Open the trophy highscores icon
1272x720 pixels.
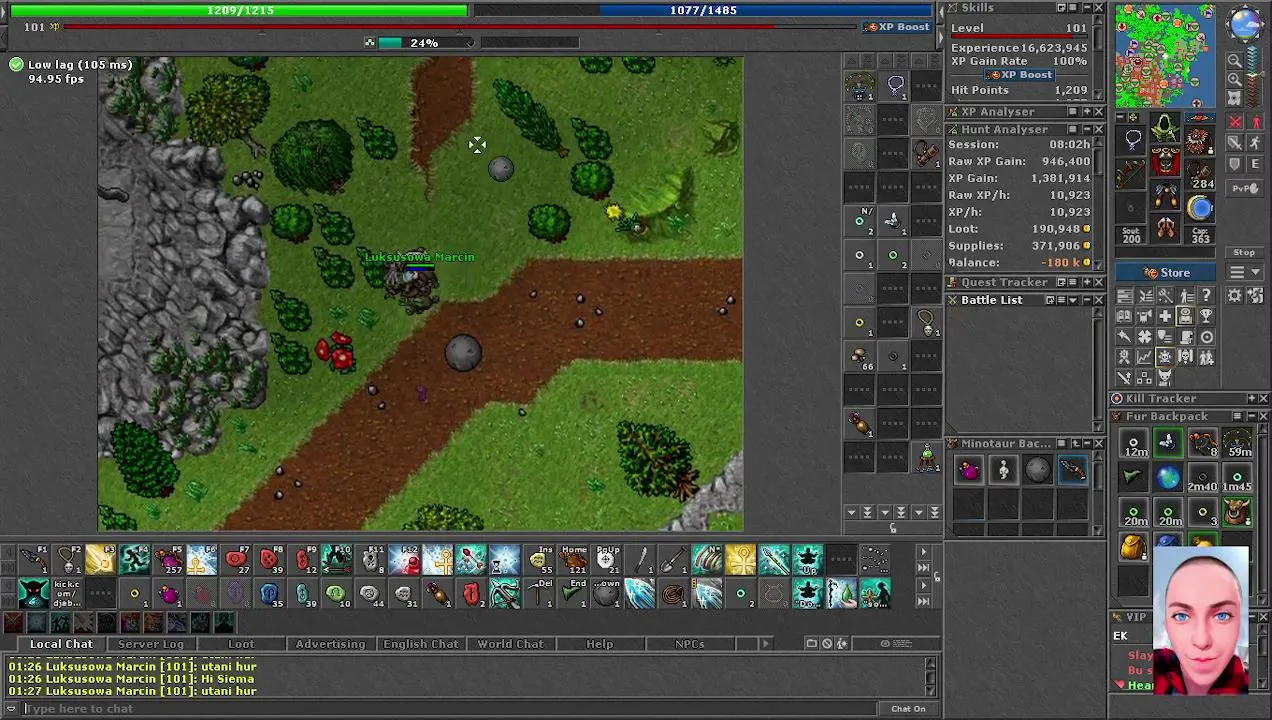1207,316
